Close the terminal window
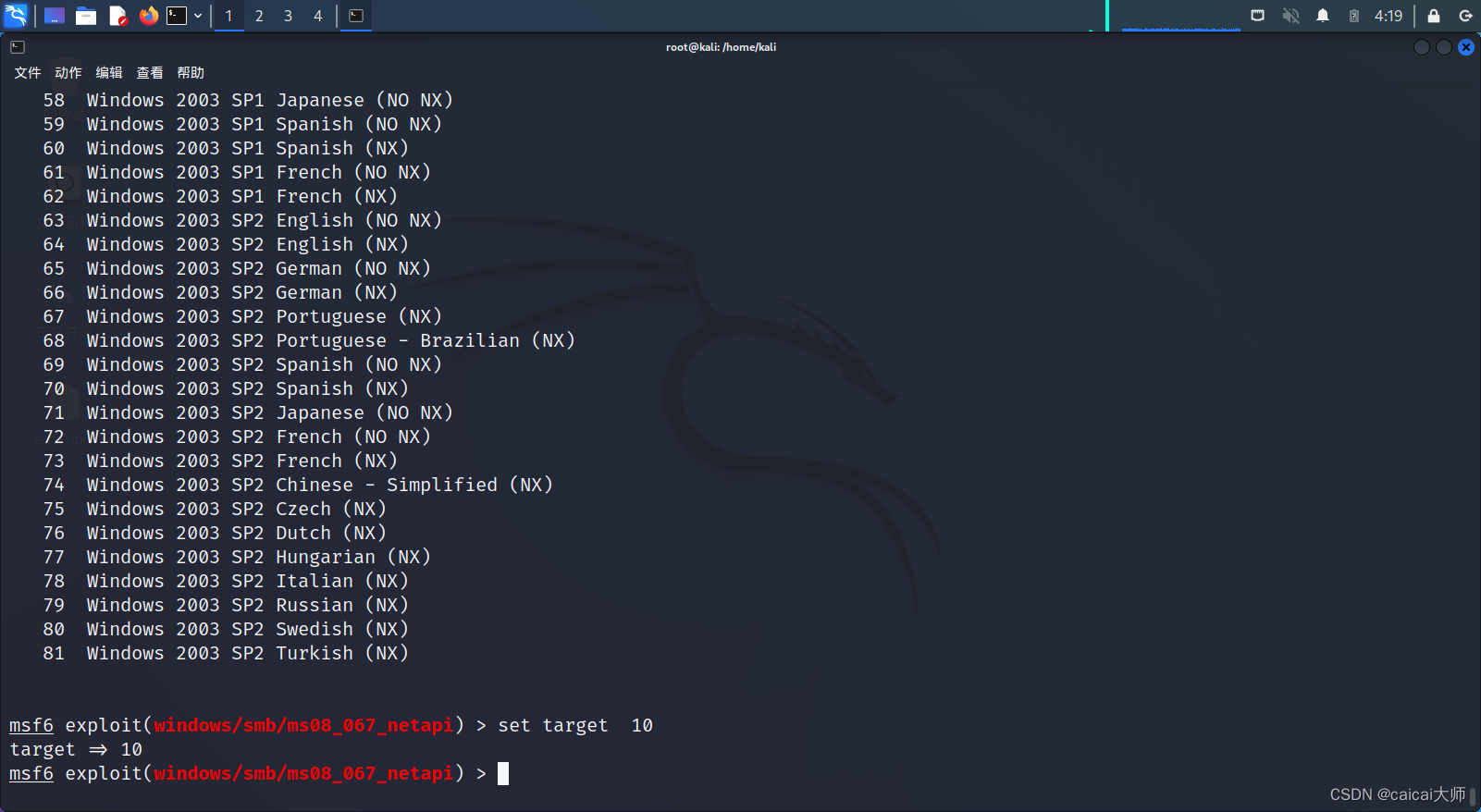This screenshot has height=812, width=1481. (1466, 47)
